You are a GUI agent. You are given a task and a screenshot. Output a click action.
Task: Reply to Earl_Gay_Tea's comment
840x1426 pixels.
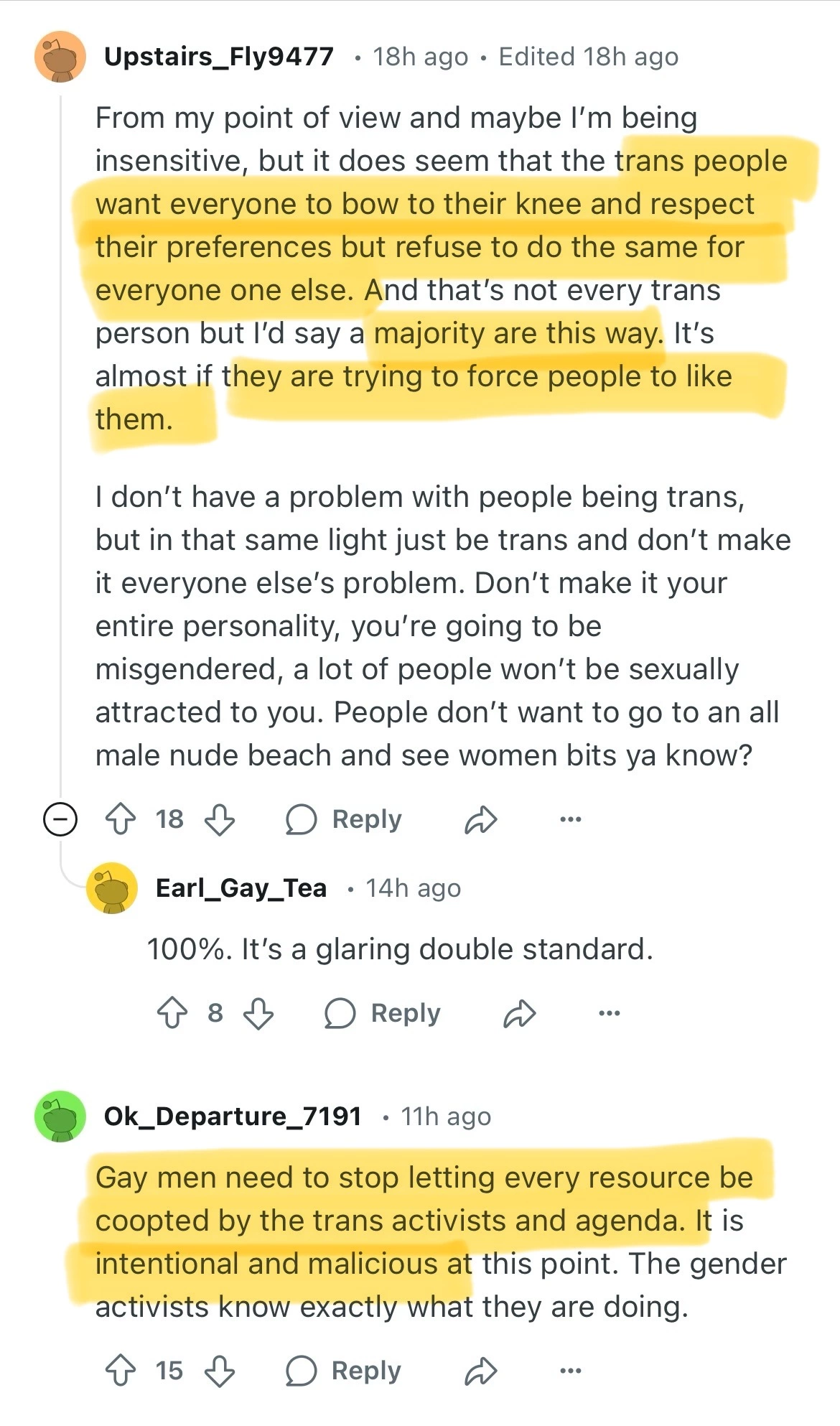[383, 1013]
